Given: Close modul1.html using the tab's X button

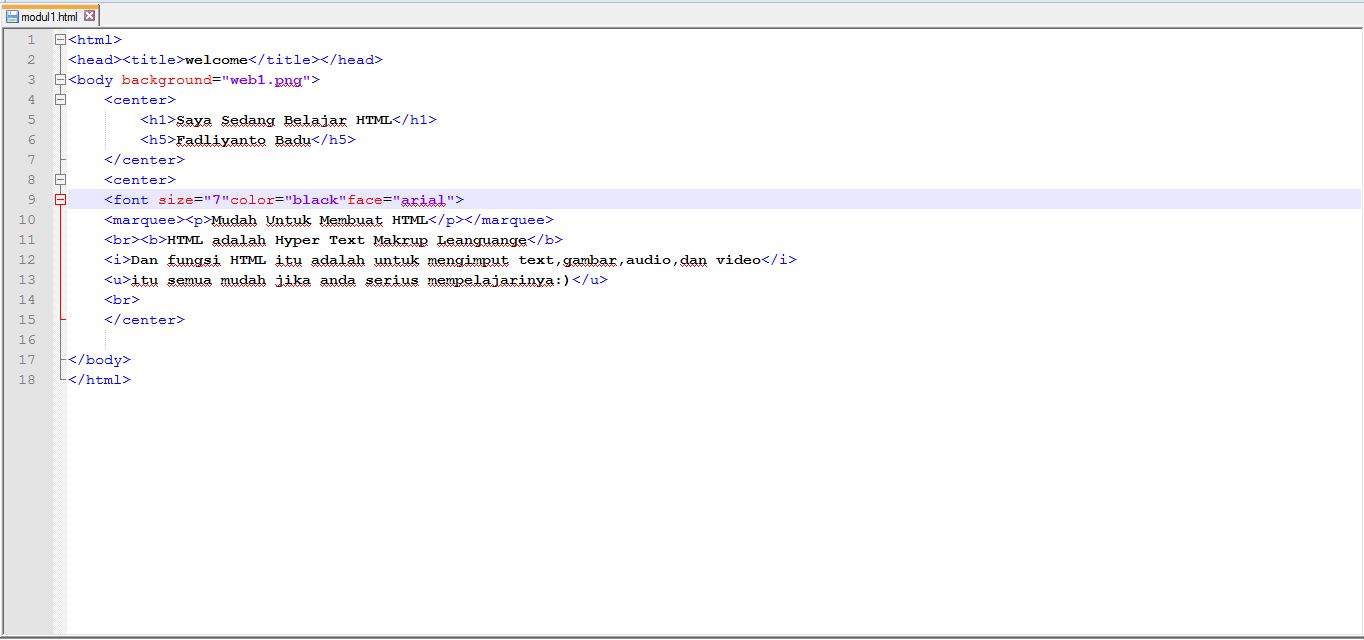Looking at the screenshot, I should coord(88,16).
